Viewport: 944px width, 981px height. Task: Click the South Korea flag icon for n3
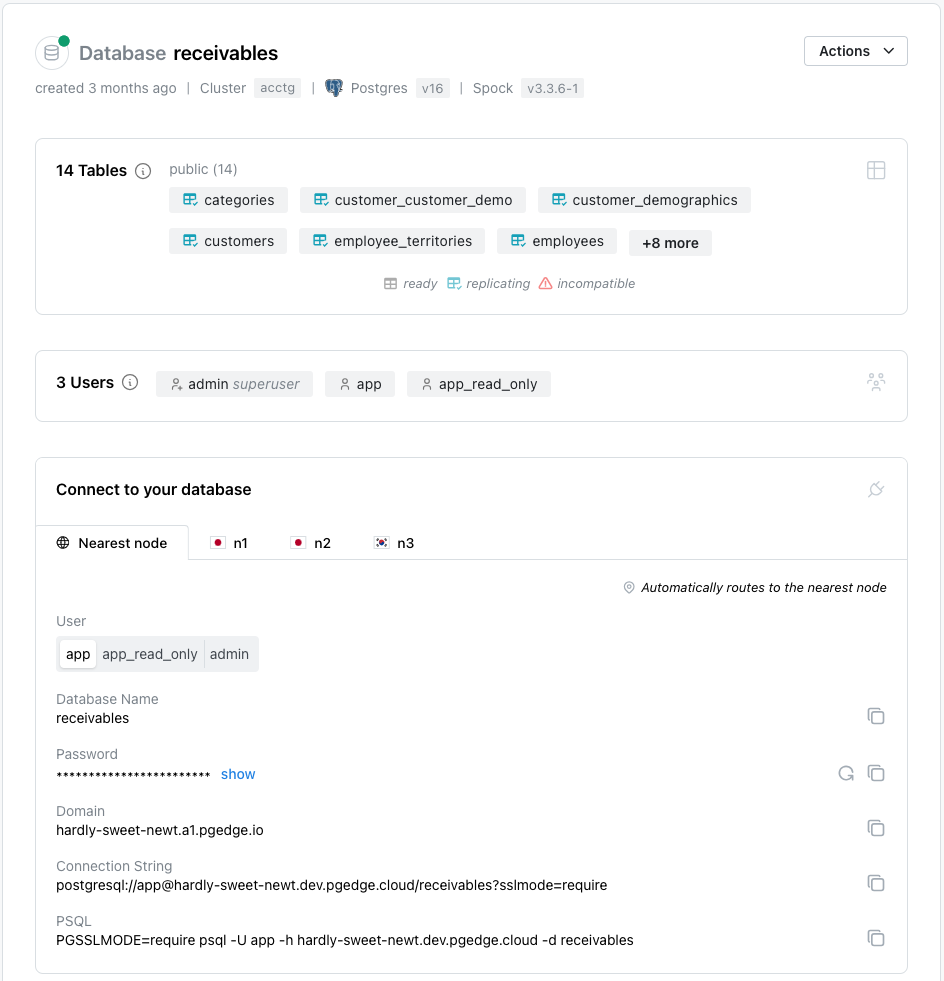point(382,542)
